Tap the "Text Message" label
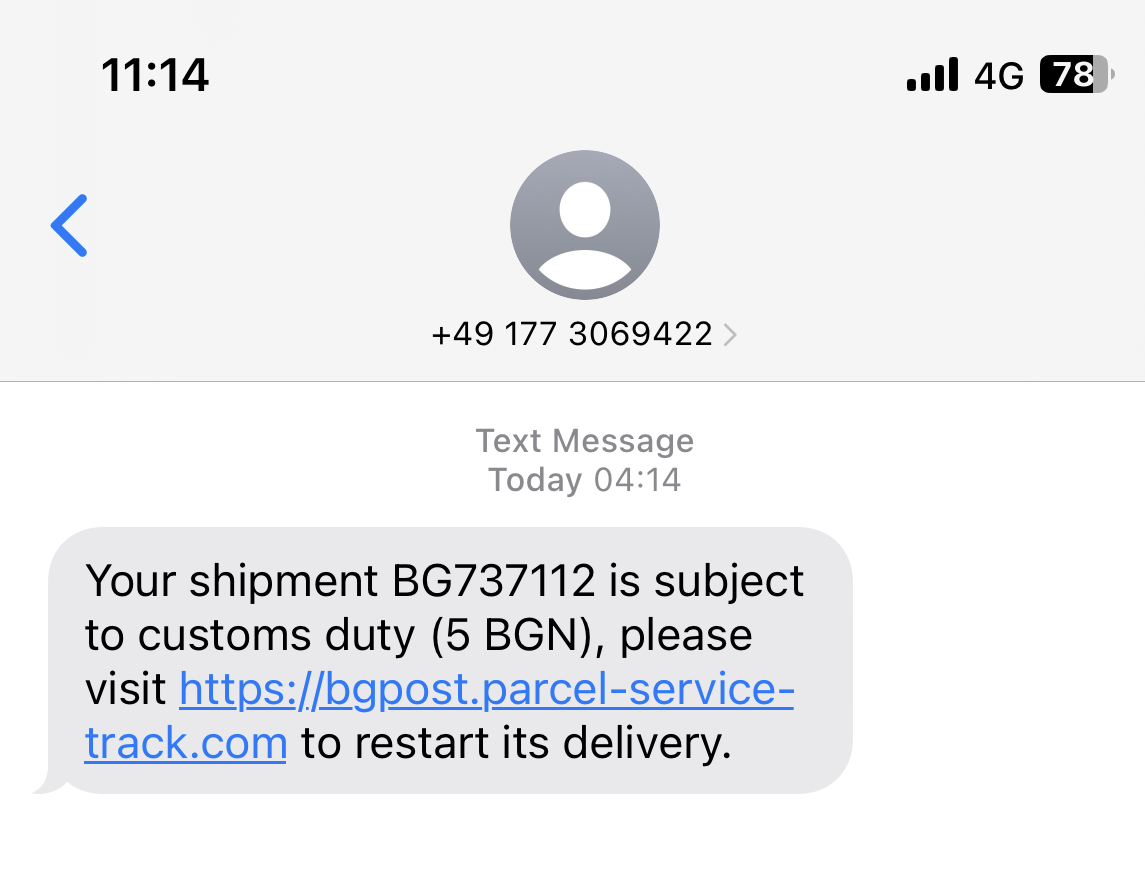This screenshot has width=1145, height=889. pos(584,441)
